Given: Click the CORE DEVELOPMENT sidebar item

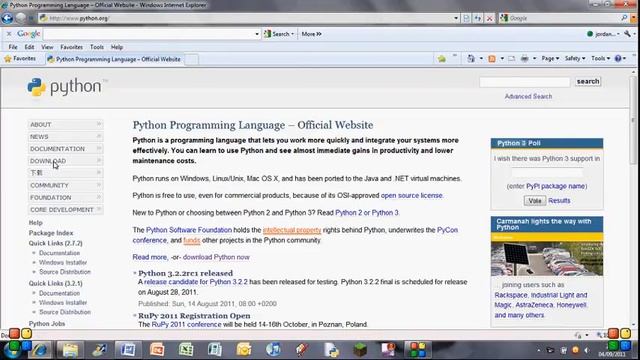Looking at the screenshot, I should click(x=65, y=209).
